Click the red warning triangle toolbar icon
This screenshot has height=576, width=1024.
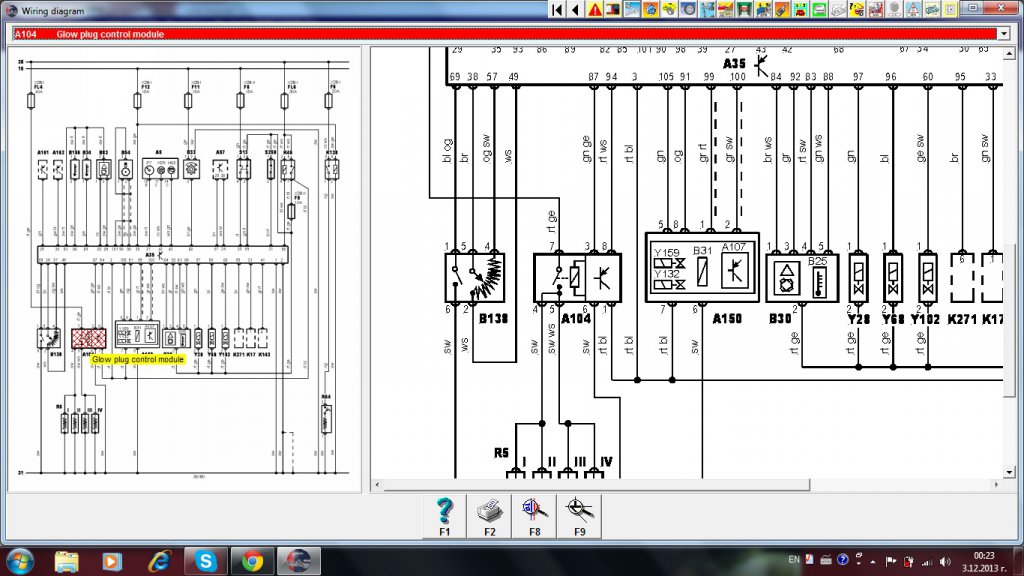[596, 10]
